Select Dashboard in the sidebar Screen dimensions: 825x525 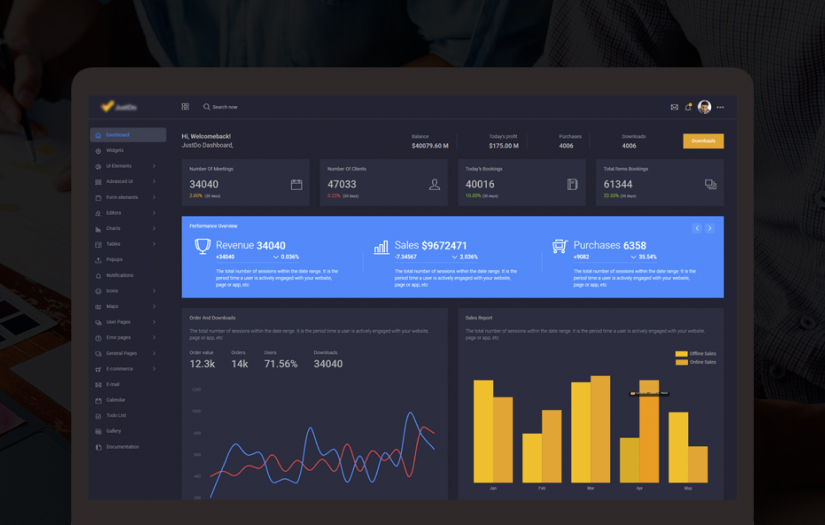coord(128,135)
